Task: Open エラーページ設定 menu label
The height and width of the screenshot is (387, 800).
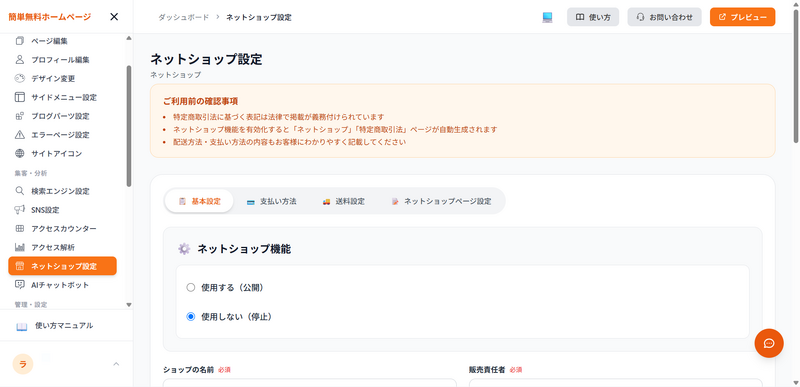Action: 60,135
